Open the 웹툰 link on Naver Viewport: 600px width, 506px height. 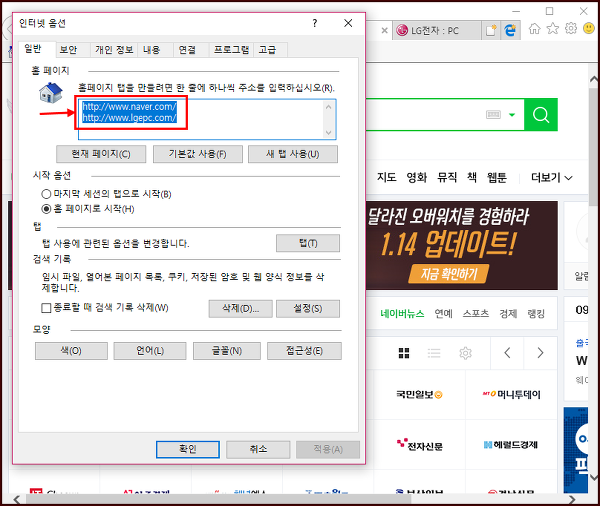497,178
